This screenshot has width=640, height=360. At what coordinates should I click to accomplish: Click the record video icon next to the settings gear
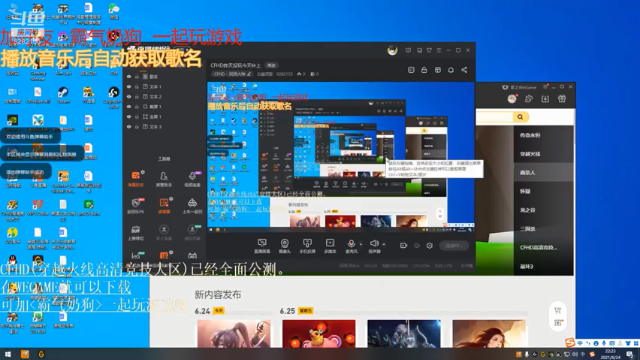(403, 245)
